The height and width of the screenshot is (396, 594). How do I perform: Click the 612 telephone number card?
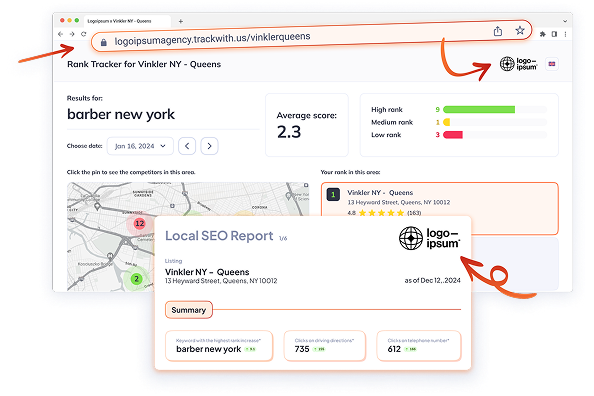pos(419,346)
